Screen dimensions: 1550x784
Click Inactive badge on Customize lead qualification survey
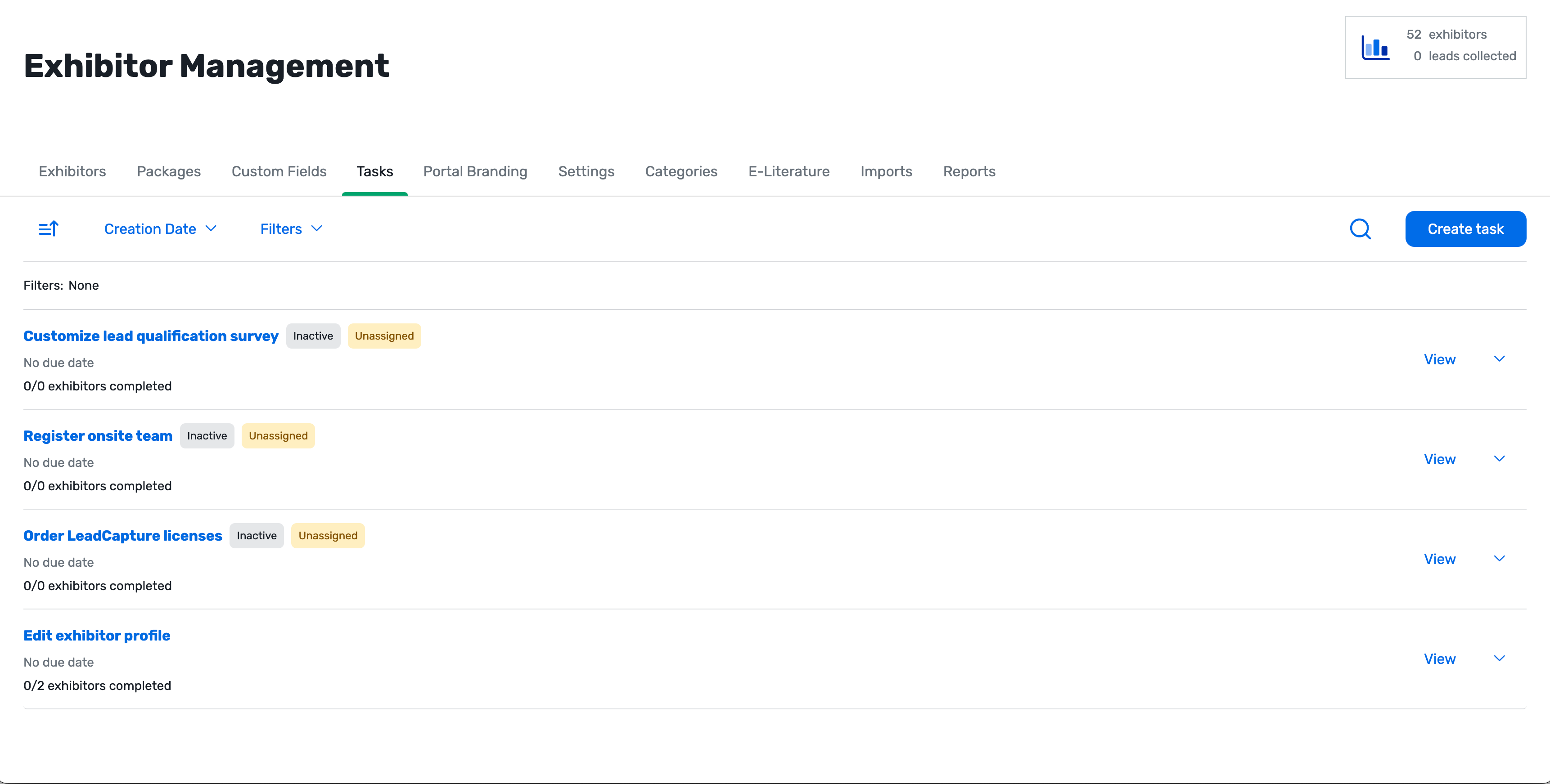coord(313,336)
